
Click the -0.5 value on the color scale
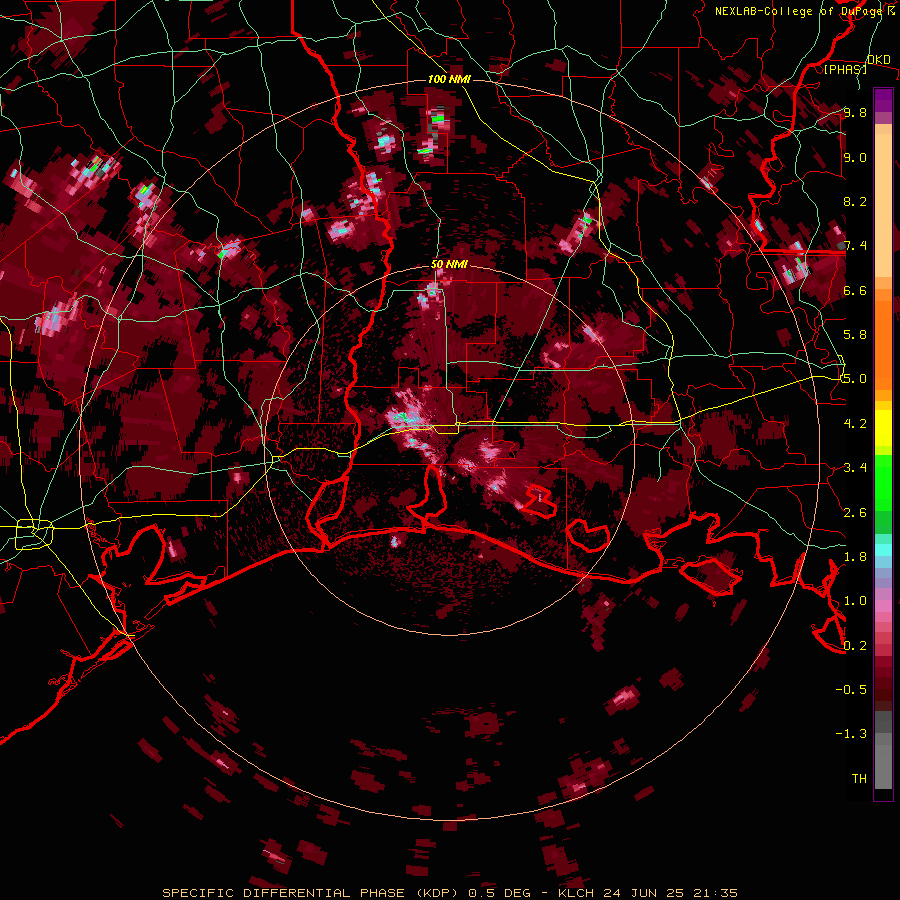(851, 689)
